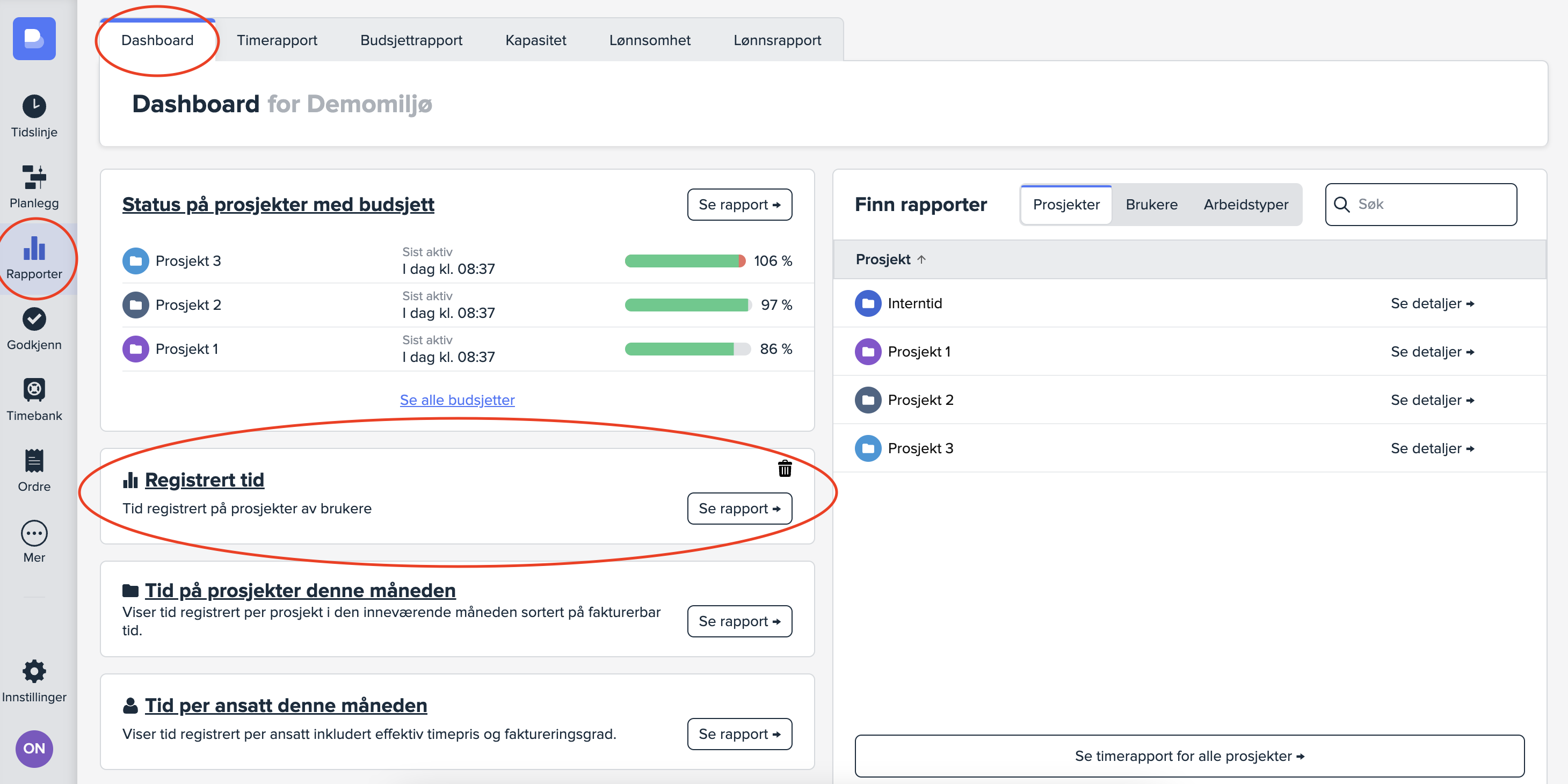This screenshot has width=1568, height=784.
Task: Open the Planlegg sidebar icon
Action: 34,186
